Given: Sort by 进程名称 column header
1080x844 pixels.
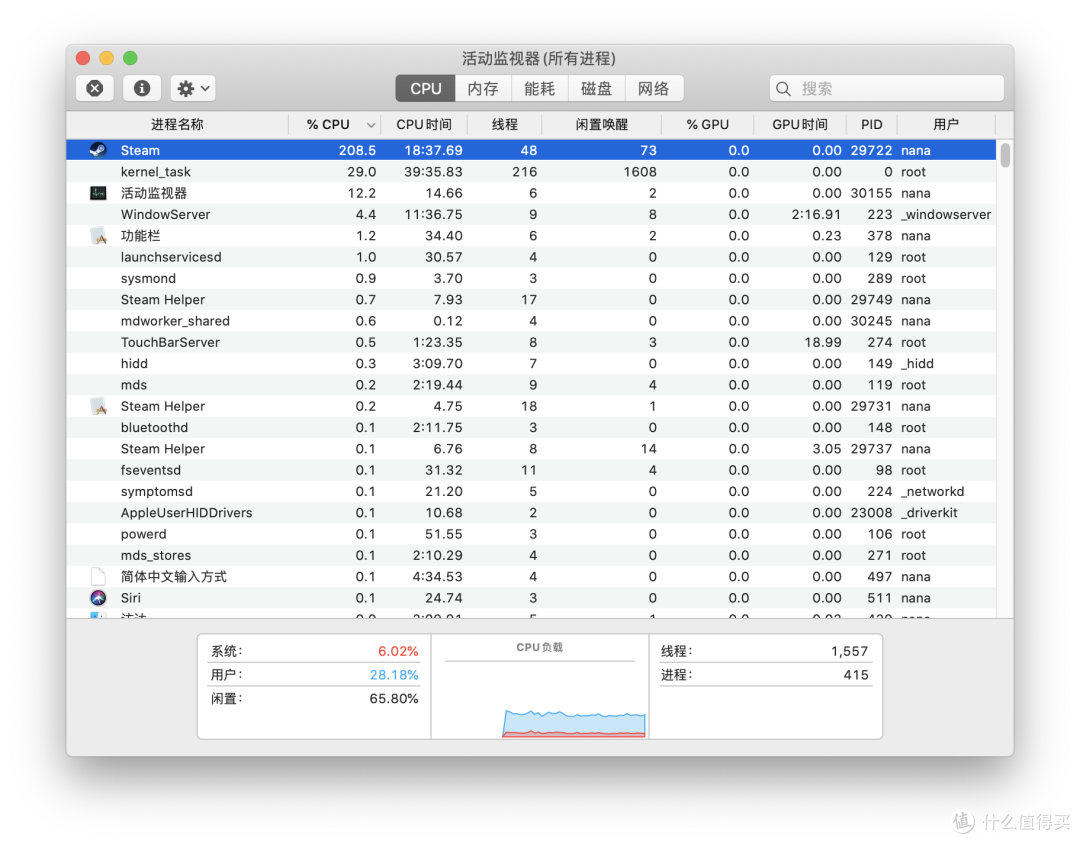Looking at the screenshot, I should tap(177, 124).
